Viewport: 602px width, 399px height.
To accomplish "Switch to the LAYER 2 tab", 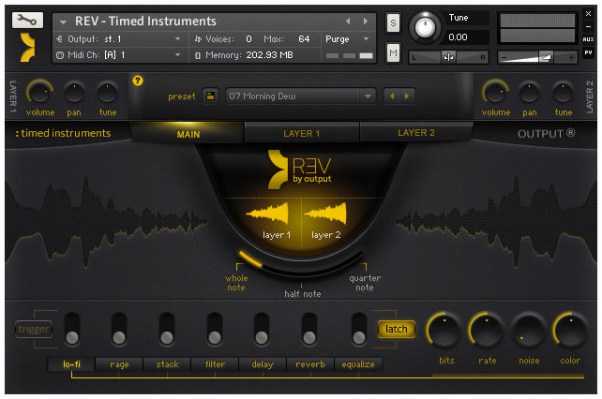I will [416, 132].
